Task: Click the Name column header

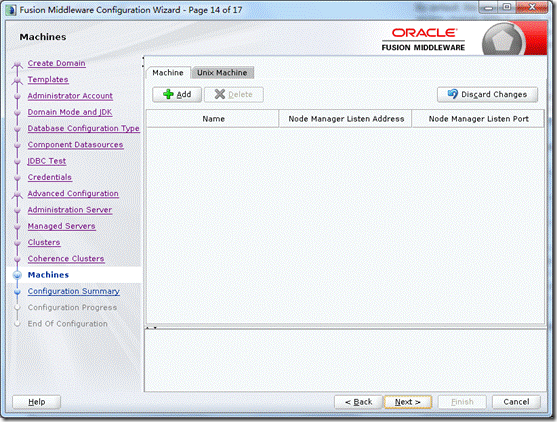Action: 213,119
